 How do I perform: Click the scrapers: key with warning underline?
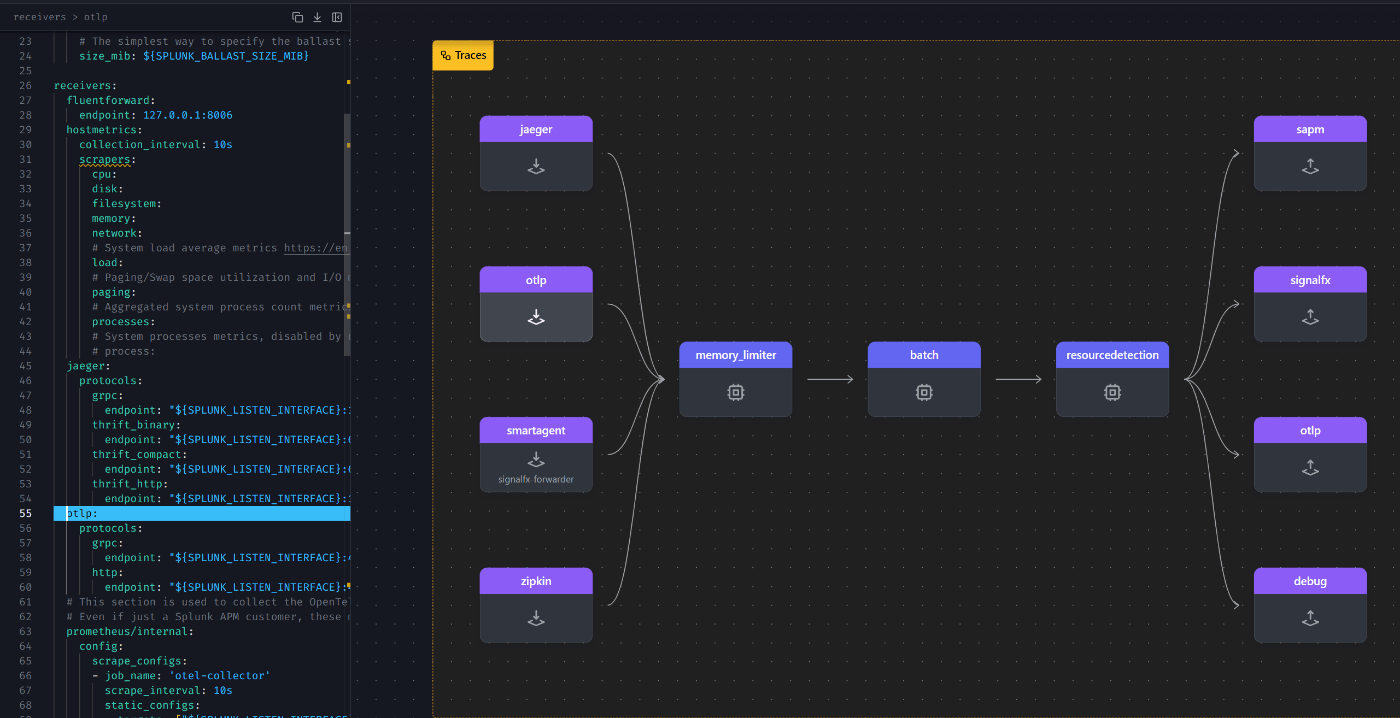[107, 160]
